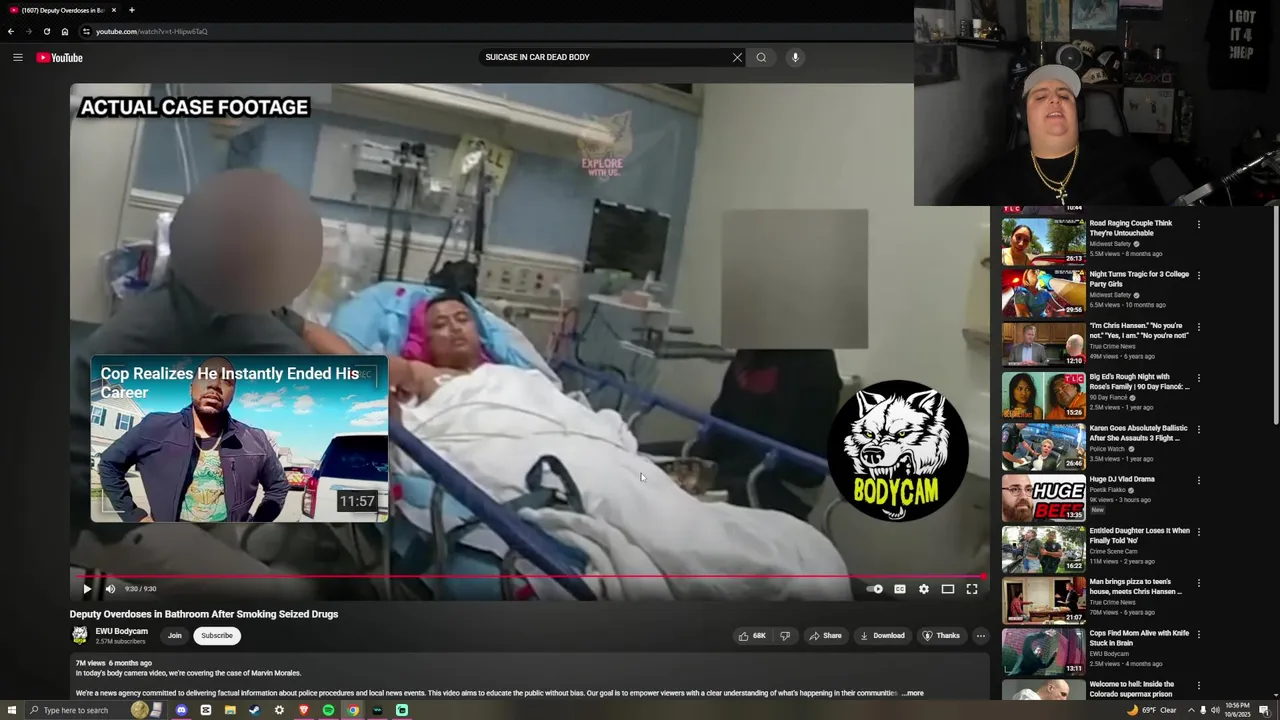Screen dimensions: 1280x720
Task: Open the EWU Bodycam channel name link
Action: click(121, 631)
